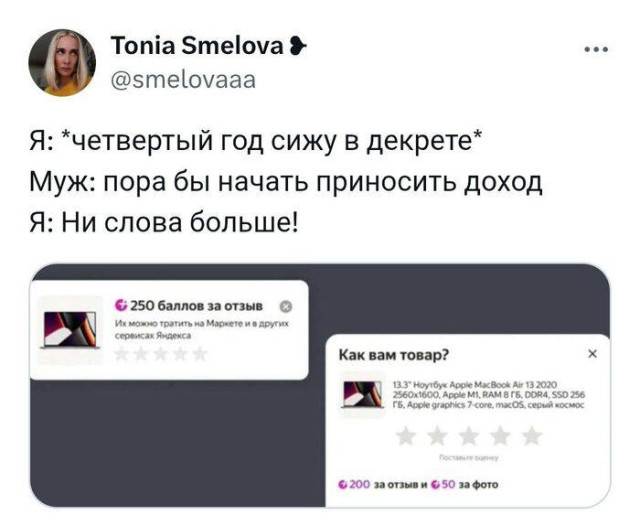The image size is (640, 526).
Task: Click the first star in the 250 баллов card
Action: 123,355
